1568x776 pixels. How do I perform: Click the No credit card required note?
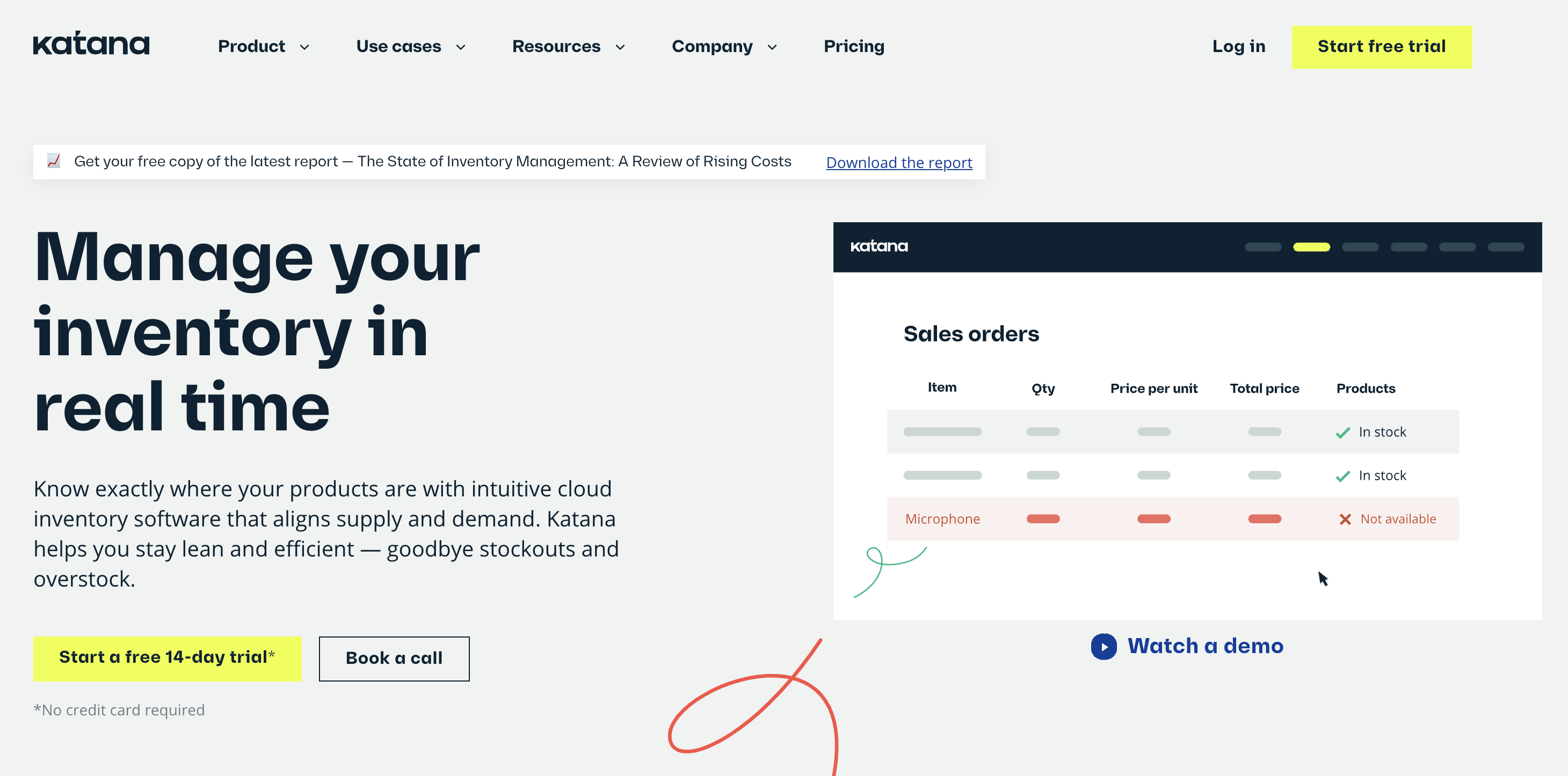119,709
